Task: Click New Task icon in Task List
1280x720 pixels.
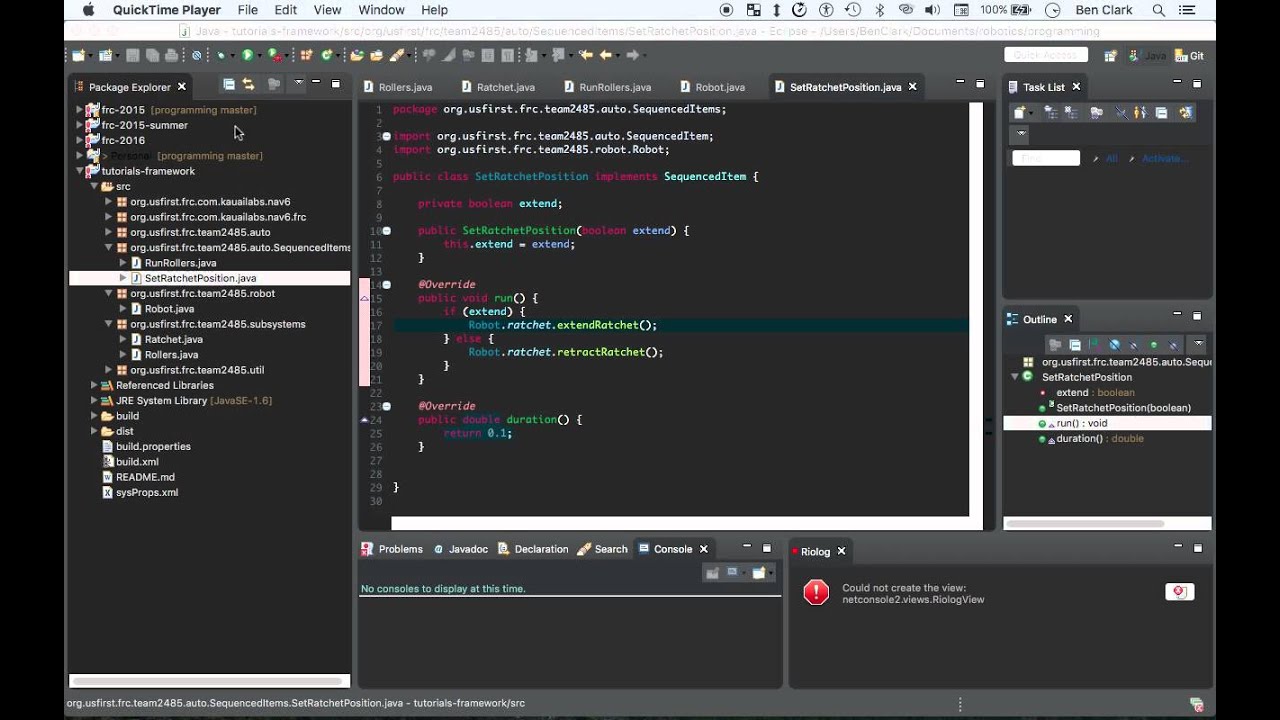Action: (x=1019, y=113)
